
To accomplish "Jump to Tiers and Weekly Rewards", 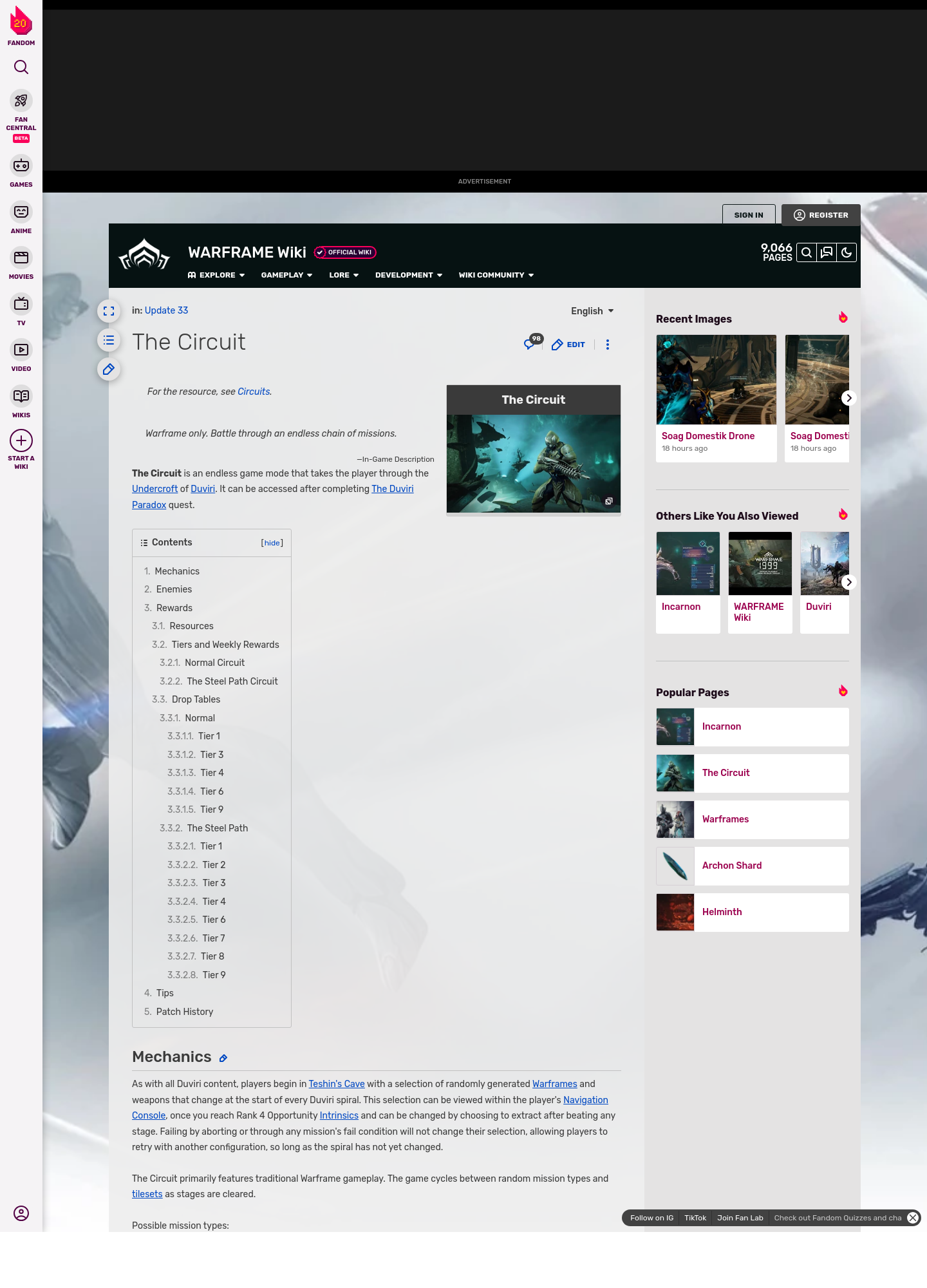I will pos(216,645).
